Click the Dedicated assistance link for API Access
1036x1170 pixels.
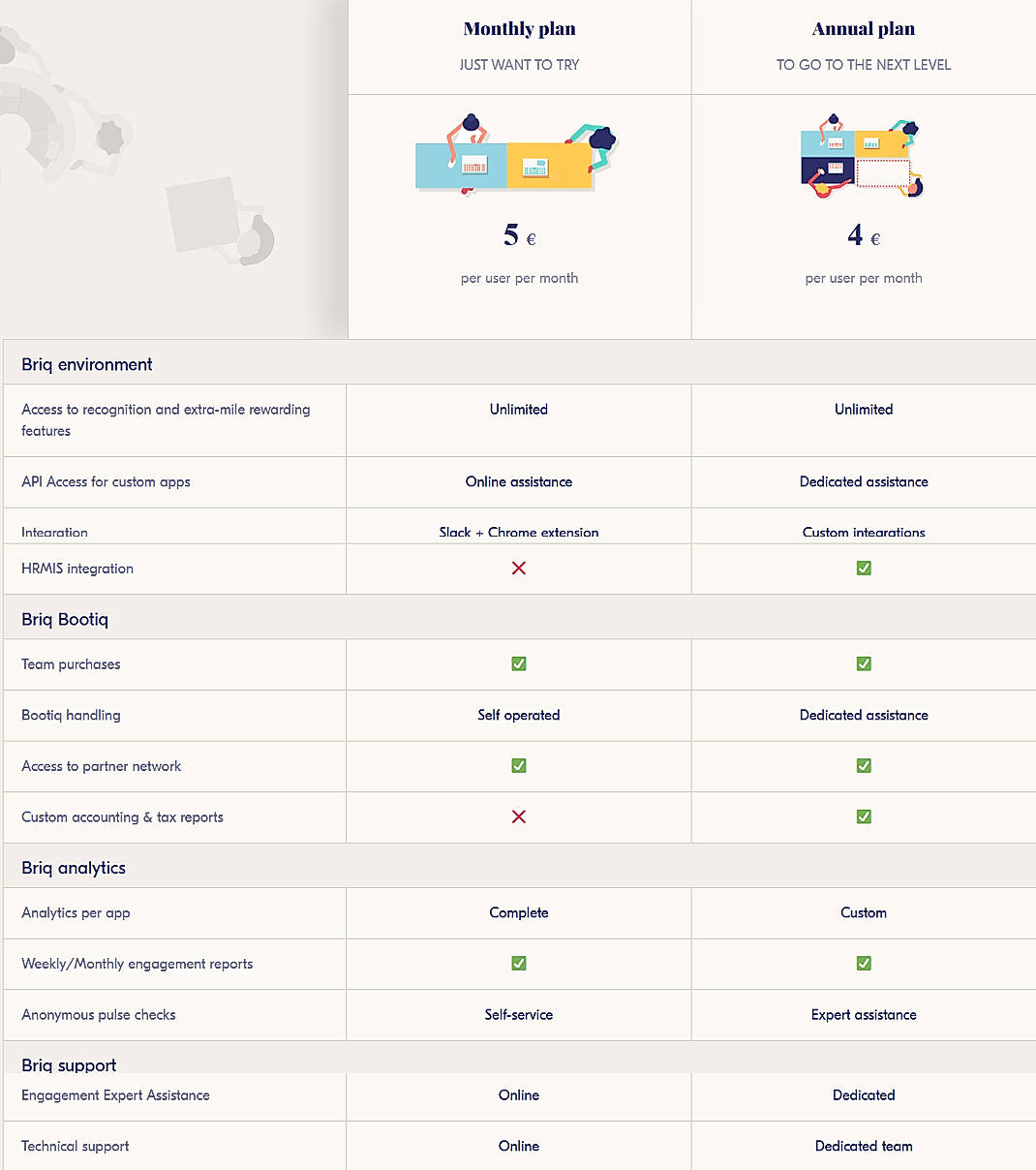point(863,481)
